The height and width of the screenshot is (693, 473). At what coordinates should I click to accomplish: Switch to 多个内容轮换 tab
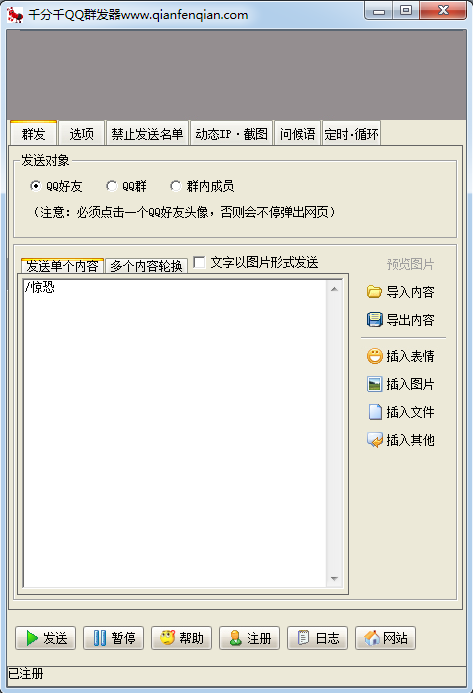[x=146, y=266]
